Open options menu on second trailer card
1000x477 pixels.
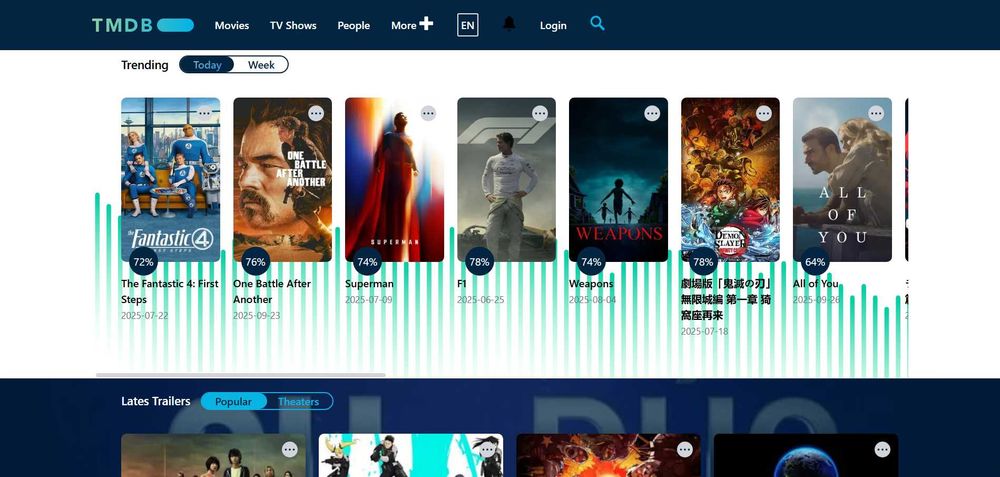click(487, 450)
